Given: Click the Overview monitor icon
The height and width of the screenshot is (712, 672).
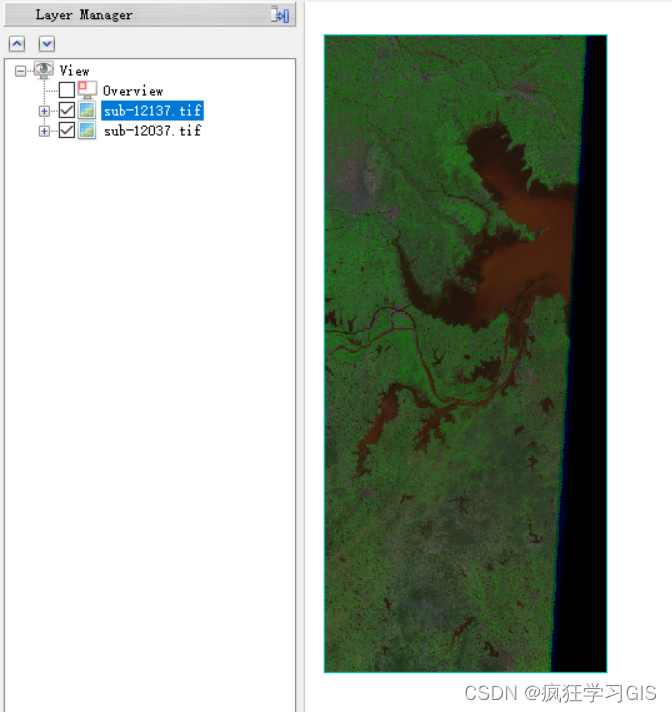Looking at the screenshot, I should [87, 90].
